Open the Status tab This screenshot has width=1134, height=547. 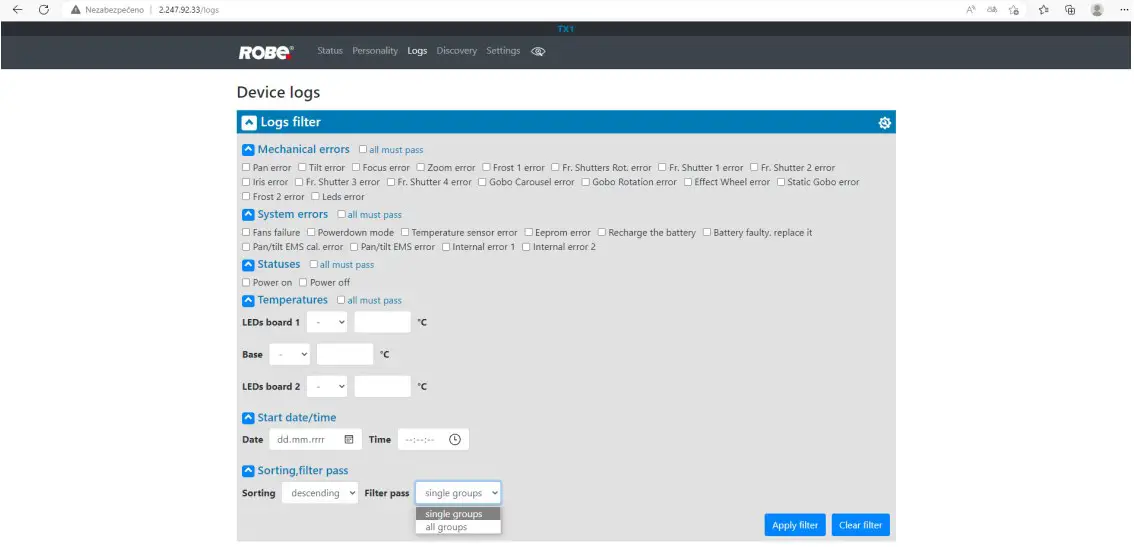[330, 51]
